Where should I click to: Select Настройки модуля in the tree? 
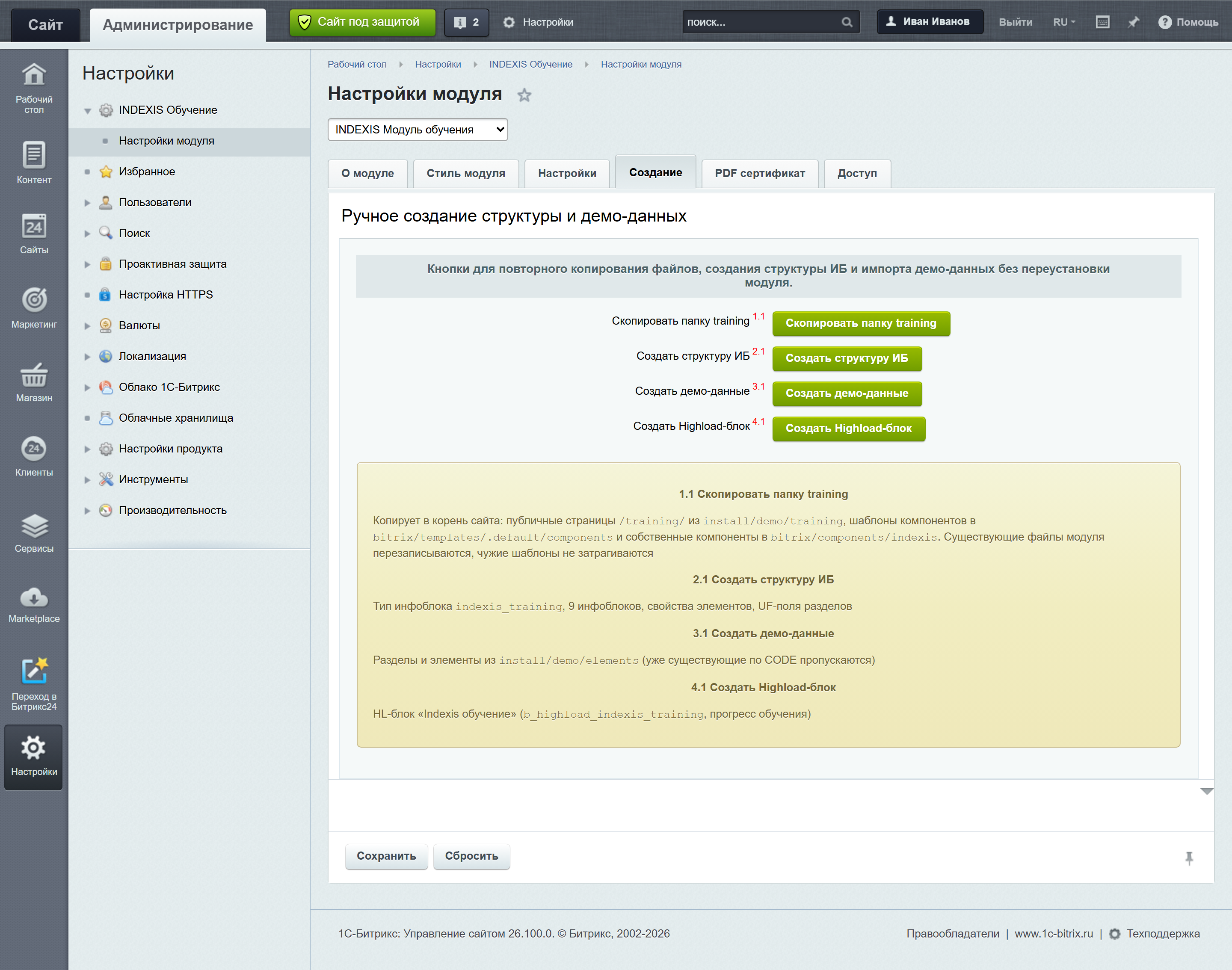[166, 141]
